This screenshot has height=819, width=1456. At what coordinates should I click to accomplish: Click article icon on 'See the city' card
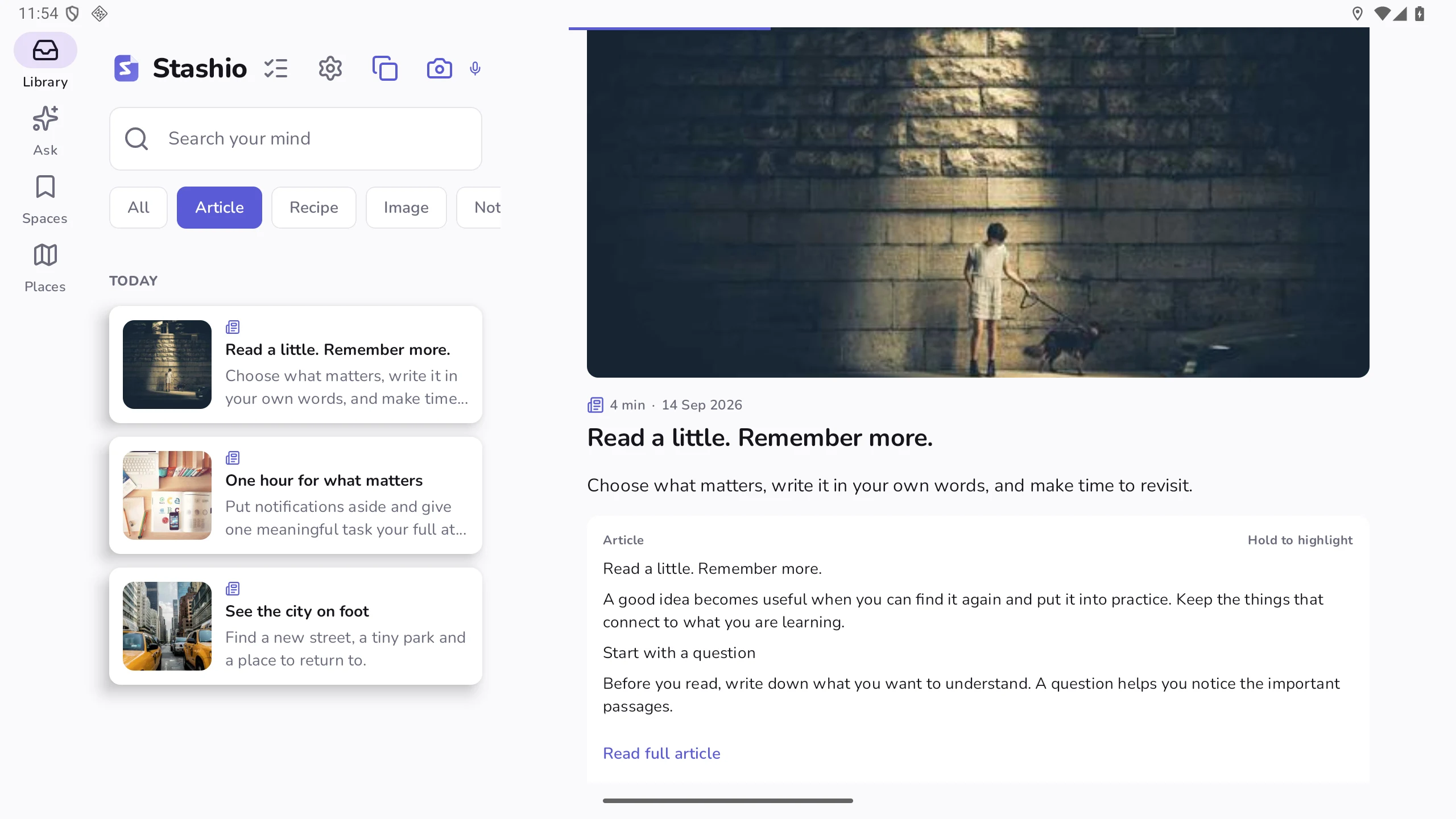click(233, 589)
